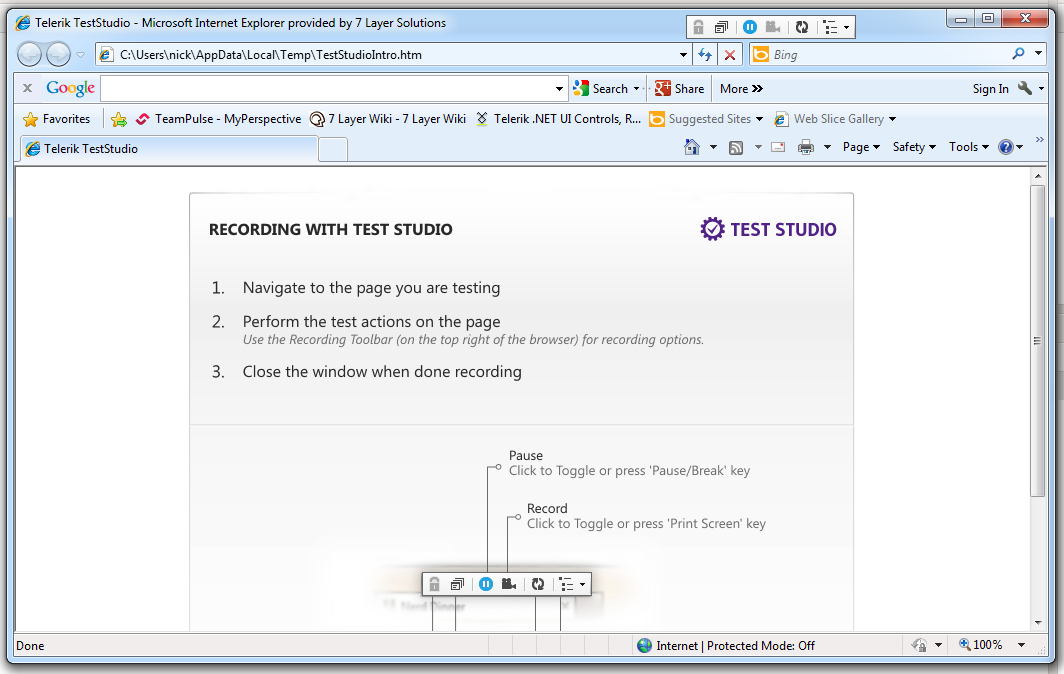Click Internet Protected Mode Off status text

pyautogui.click(x=735, y=645)
